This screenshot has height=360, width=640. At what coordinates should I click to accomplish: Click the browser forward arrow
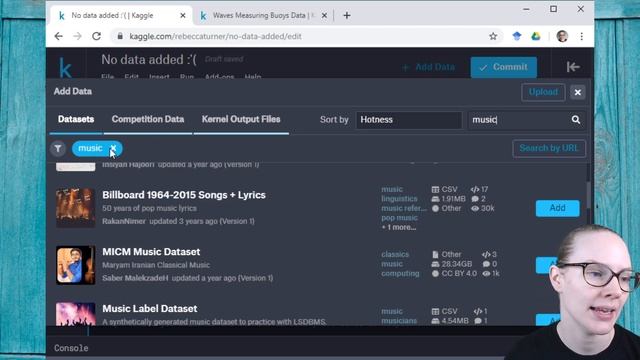(x=77, y=36)
